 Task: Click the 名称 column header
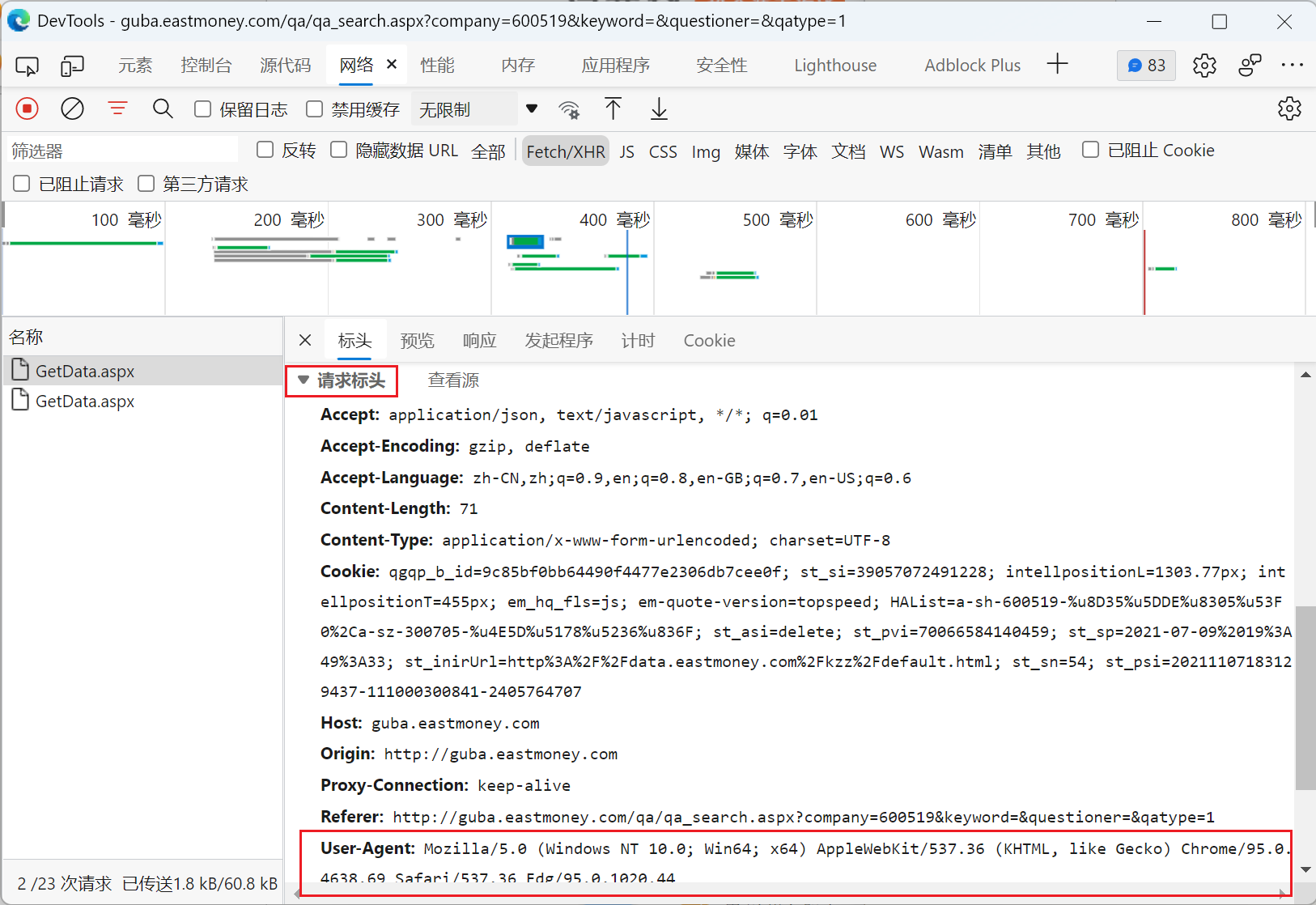[x=142, y=337]
